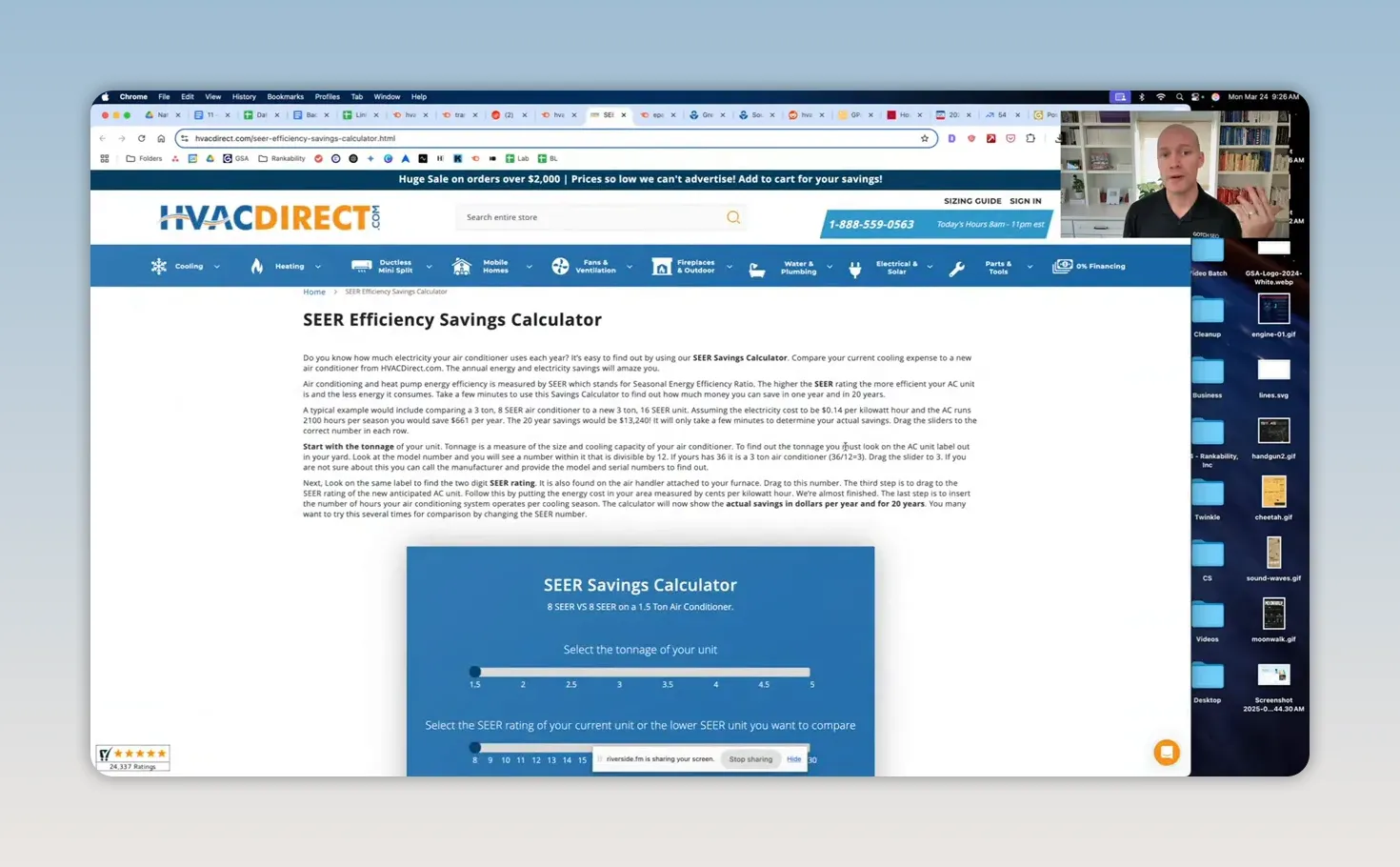Expand the Electrical & Solar chevron

pos(930,267)
